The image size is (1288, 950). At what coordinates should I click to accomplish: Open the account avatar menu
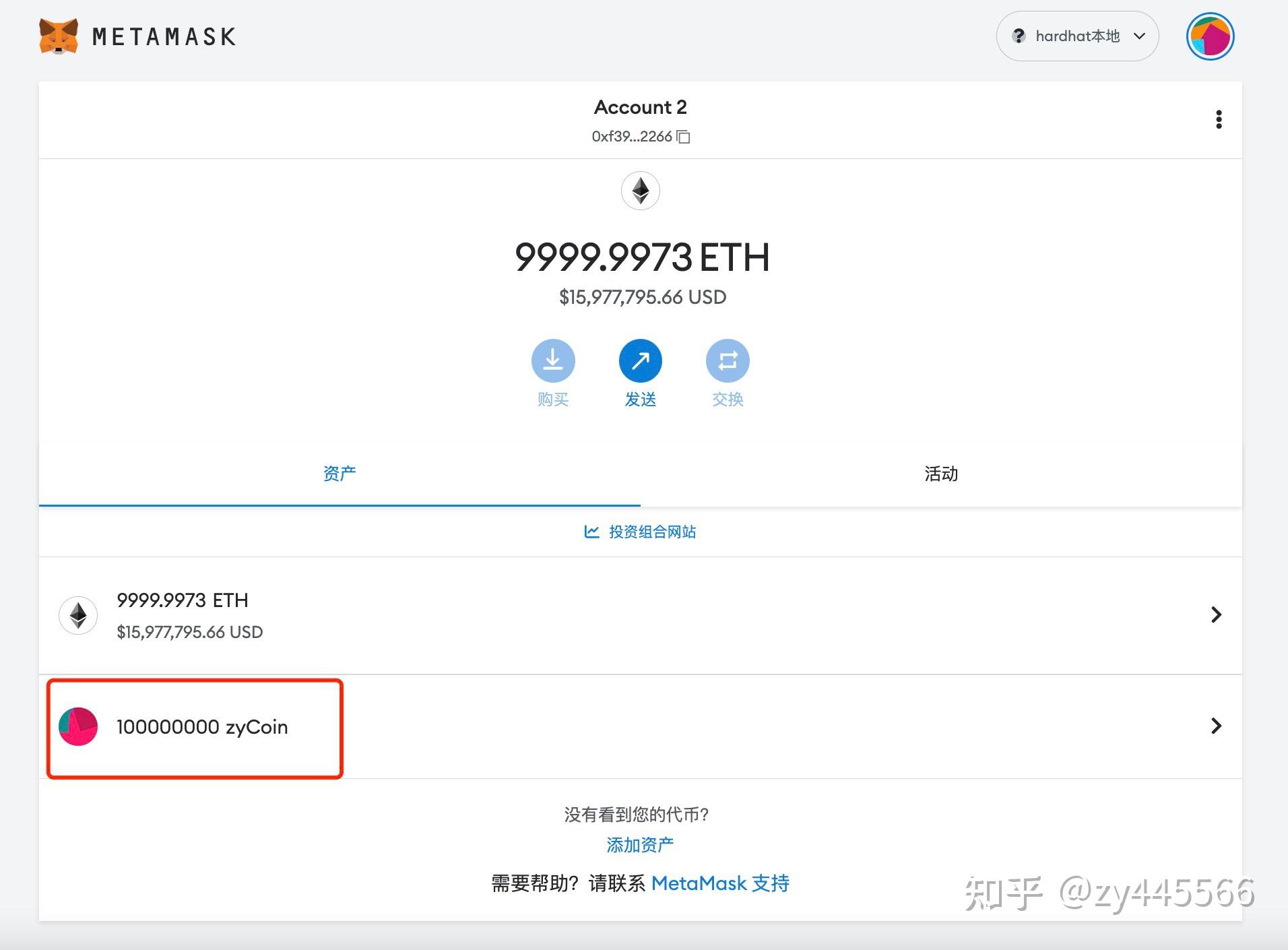pos(1210,36)
